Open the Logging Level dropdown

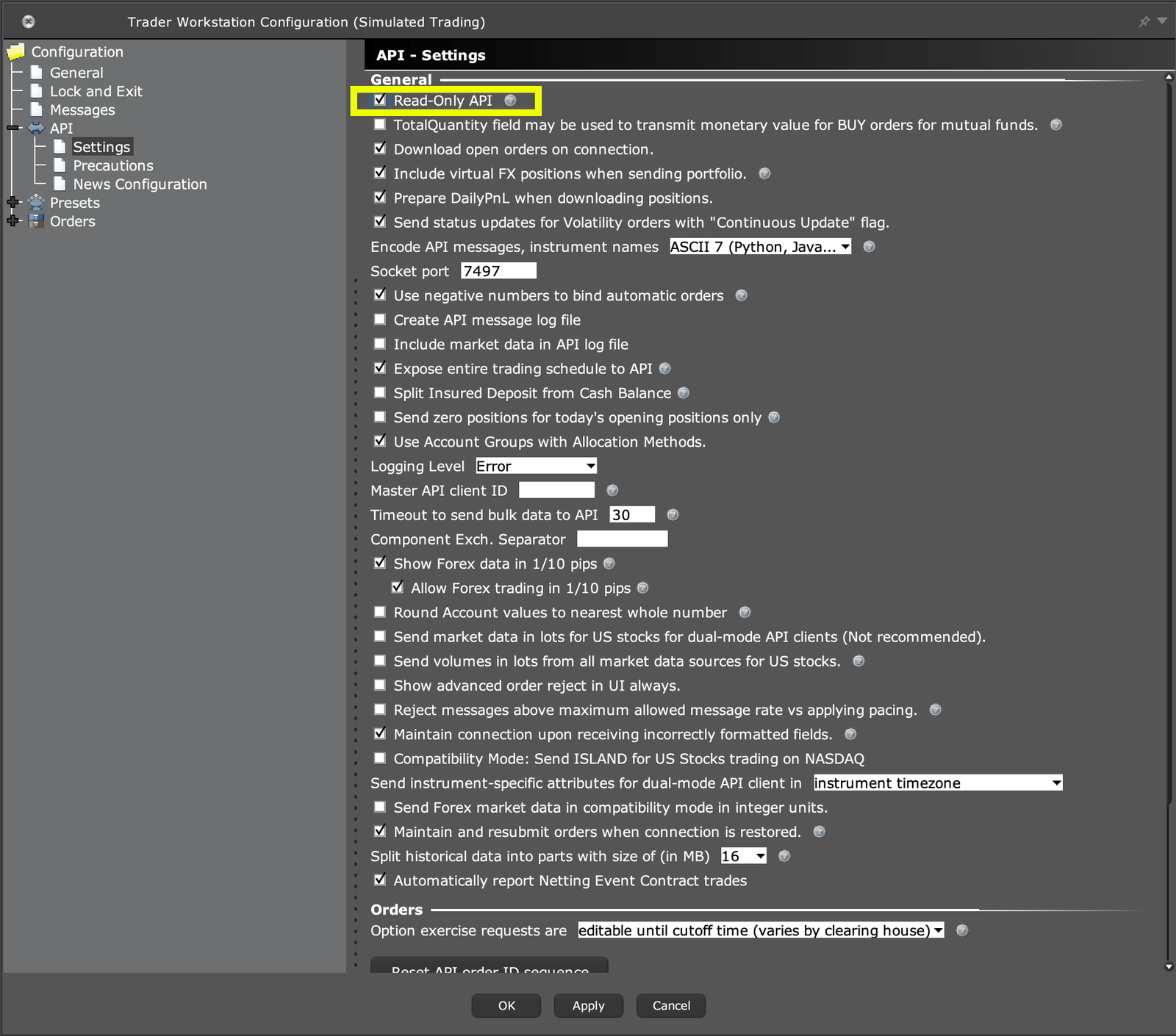click(536, 466)
